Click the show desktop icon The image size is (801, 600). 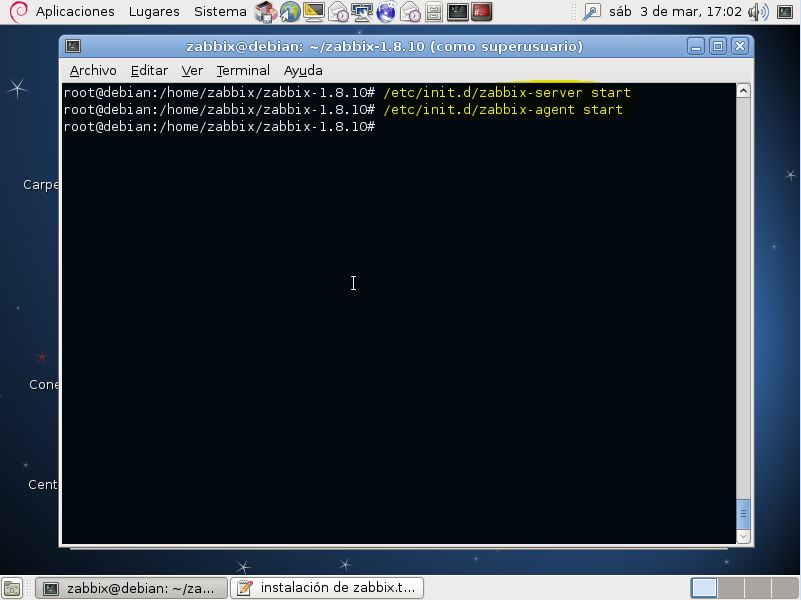(11, 588)
